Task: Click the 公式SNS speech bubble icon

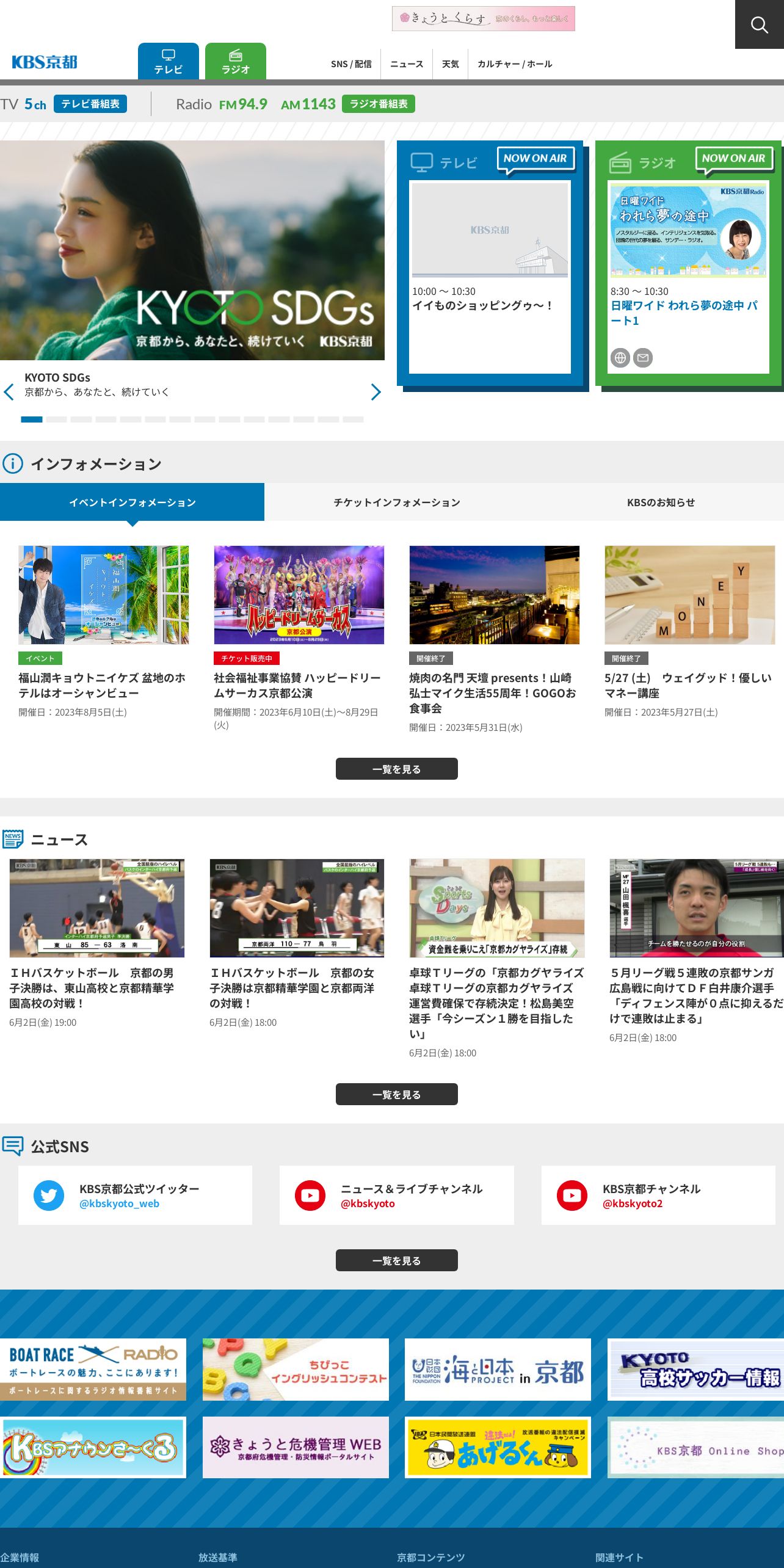Action: [x=12, y=1146]
